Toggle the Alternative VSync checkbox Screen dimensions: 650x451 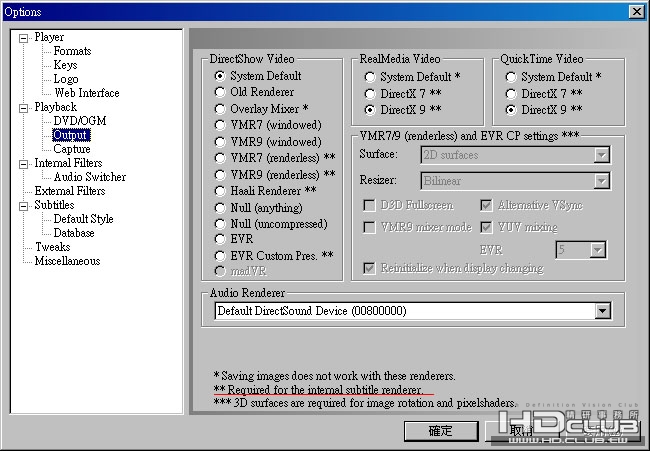coord(486,205)
